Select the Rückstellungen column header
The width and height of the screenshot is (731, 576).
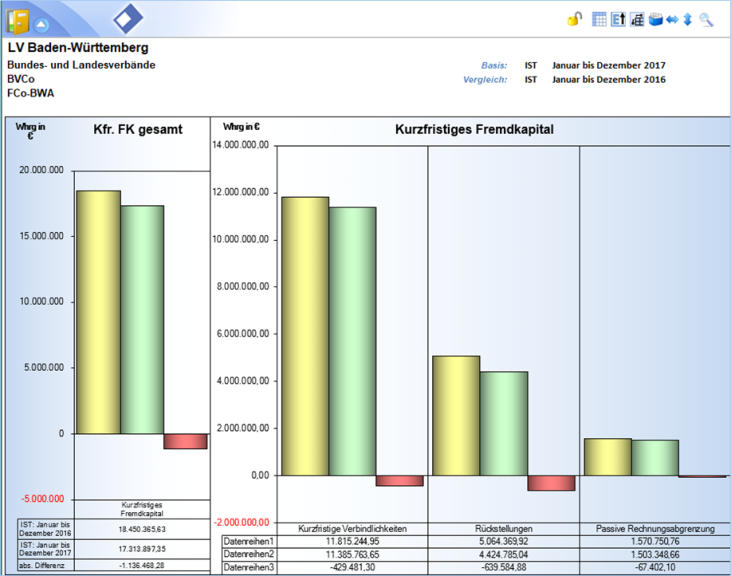click(504, 528)
